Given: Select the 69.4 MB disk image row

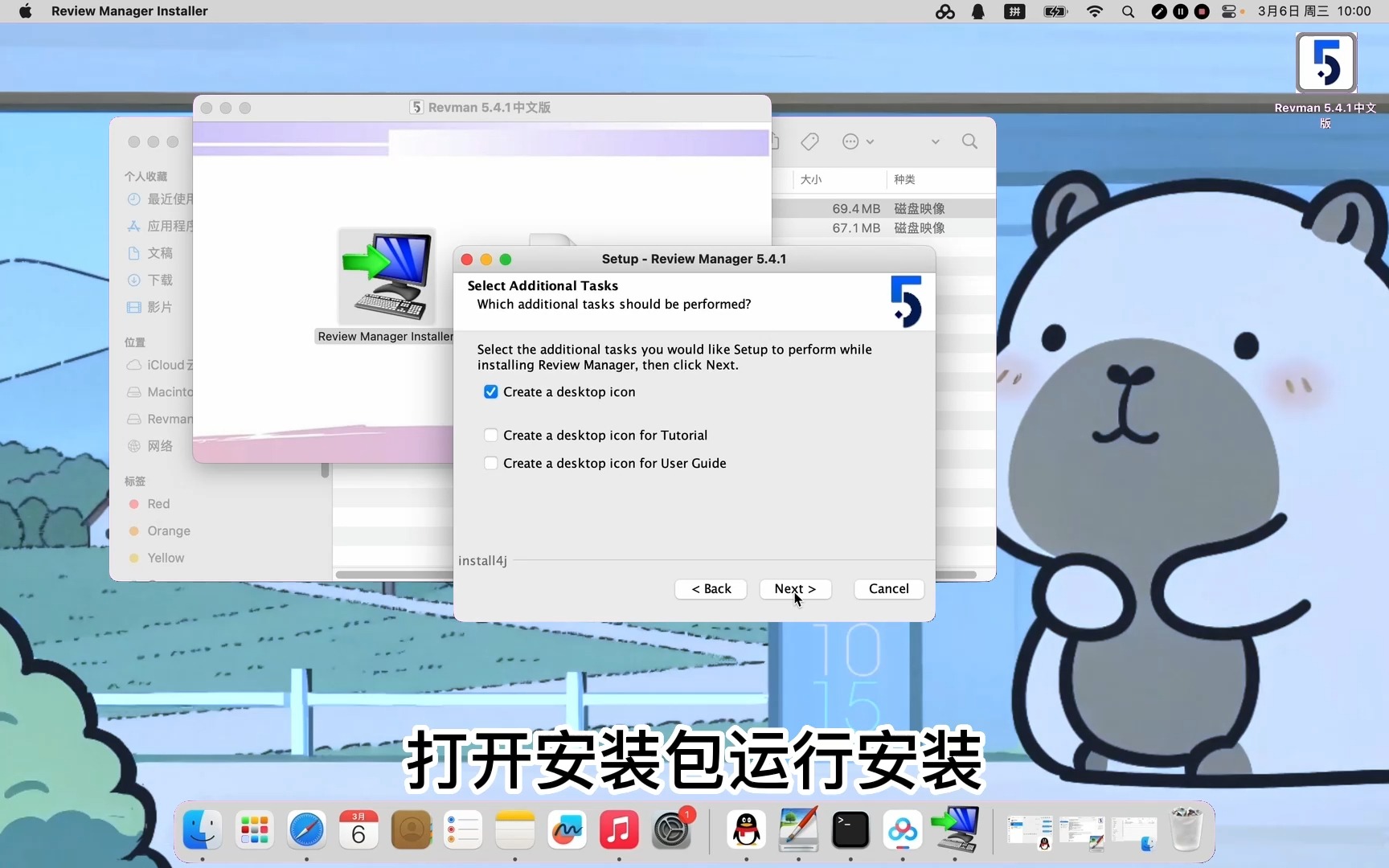Looking at the screenshot, I should pos(884,208).
